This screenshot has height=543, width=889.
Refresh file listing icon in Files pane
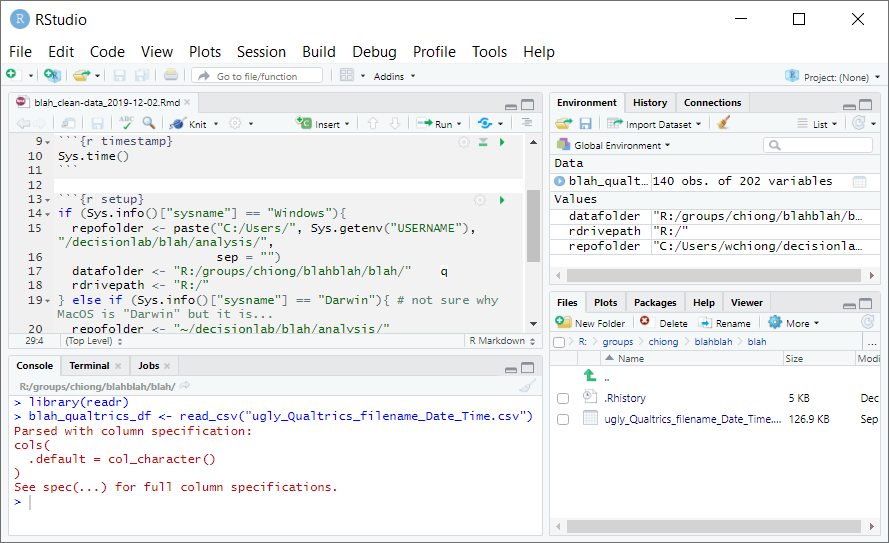(867, 323)
